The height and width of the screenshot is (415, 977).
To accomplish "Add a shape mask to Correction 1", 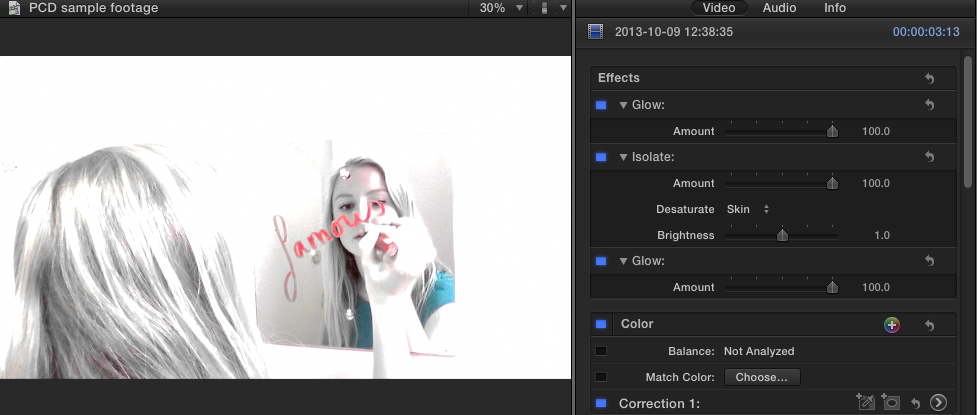I will pyautogui.click(x=891, y=403).
